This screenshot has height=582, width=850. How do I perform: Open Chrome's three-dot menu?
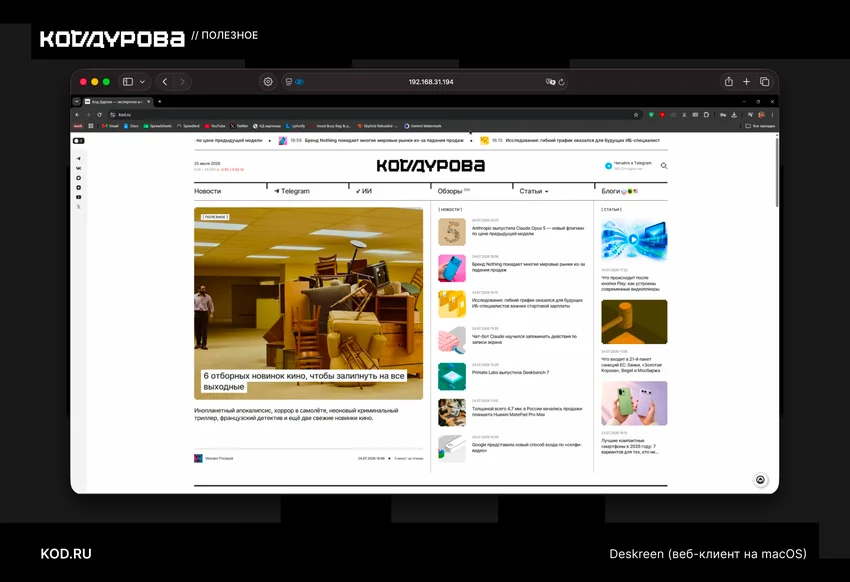coord(772,114)
